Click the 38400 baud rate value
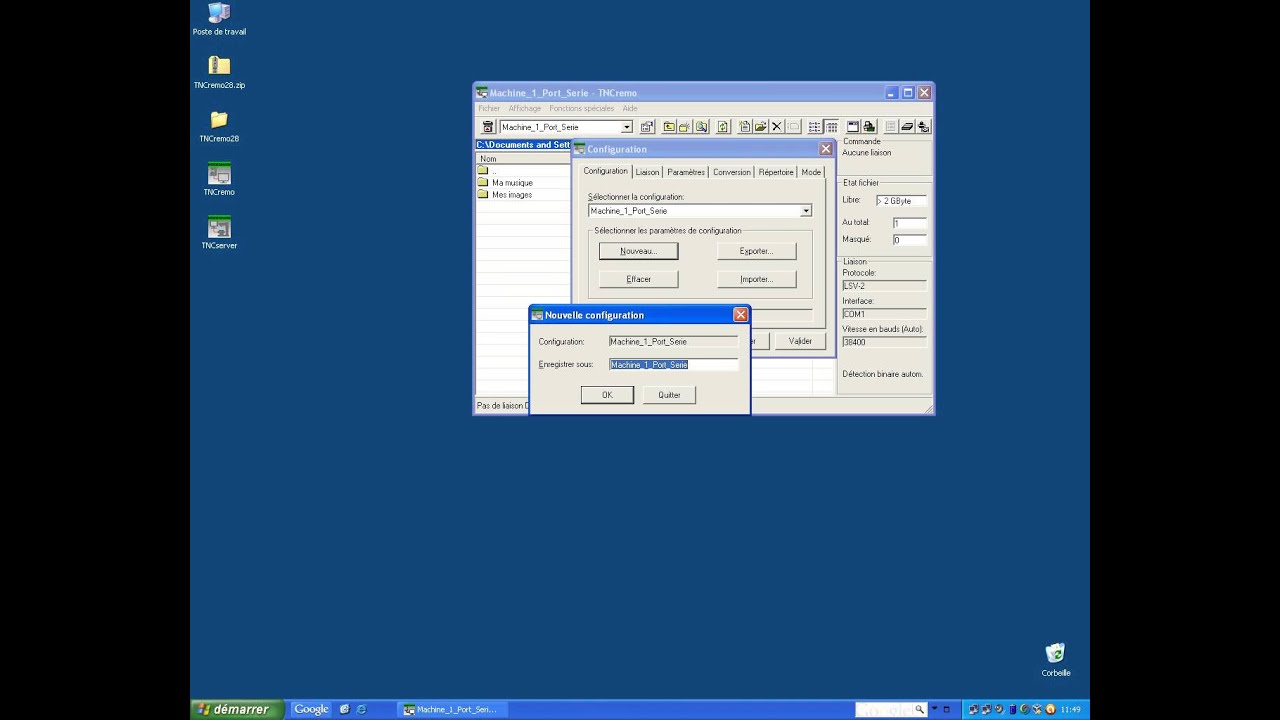The image size is (1280, 720). tap(884, 342)
